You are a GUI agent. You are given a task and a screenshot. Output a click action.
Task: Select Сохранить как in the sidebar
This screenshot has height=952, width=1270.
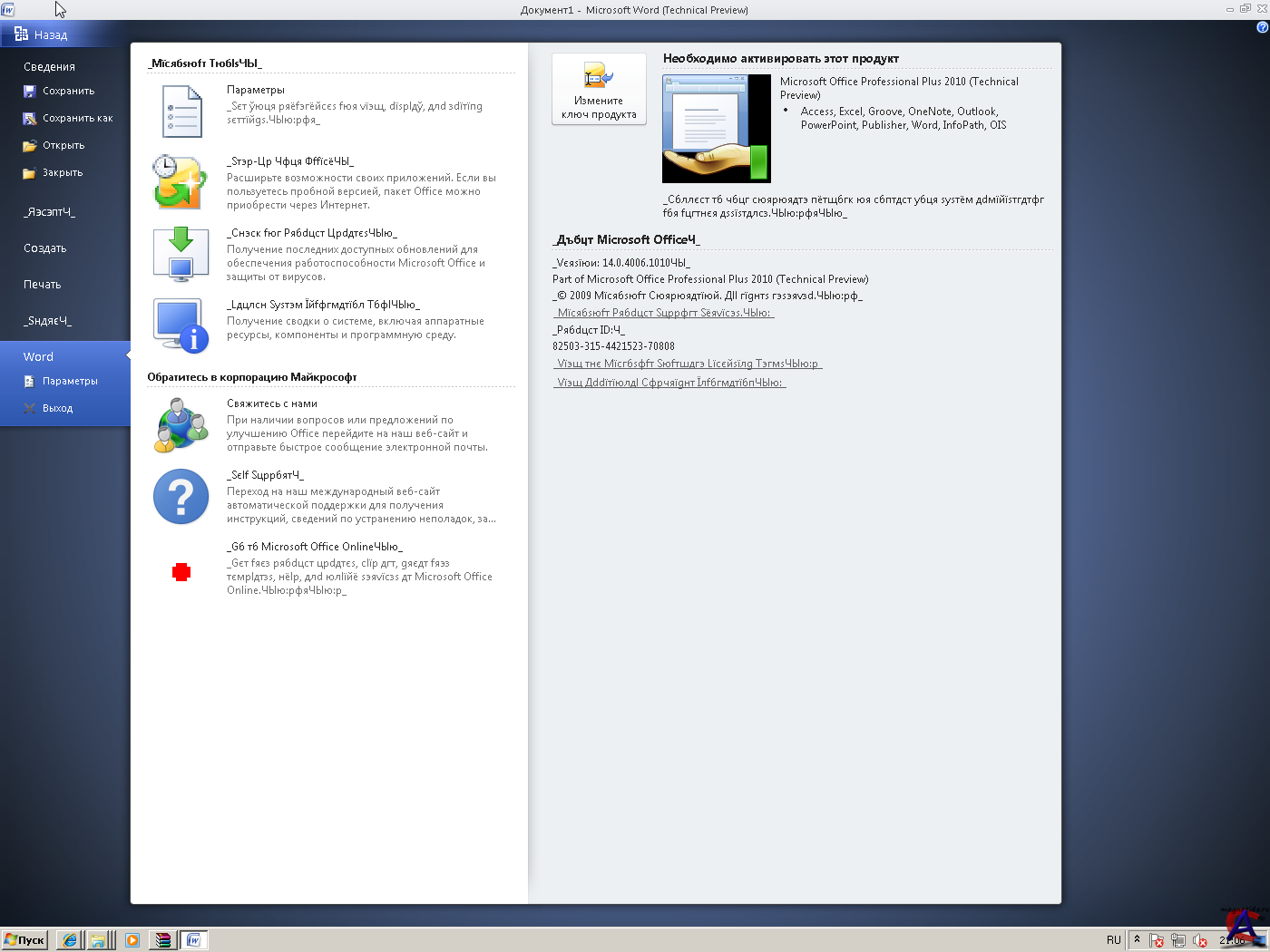click(77, 118)
